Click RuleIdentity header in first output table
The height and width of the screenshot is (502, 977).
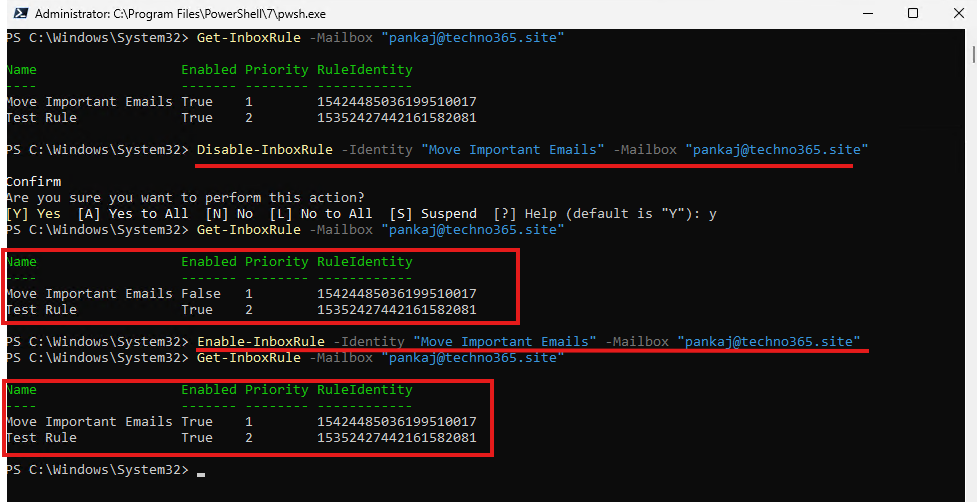click(x=365, y=70)
